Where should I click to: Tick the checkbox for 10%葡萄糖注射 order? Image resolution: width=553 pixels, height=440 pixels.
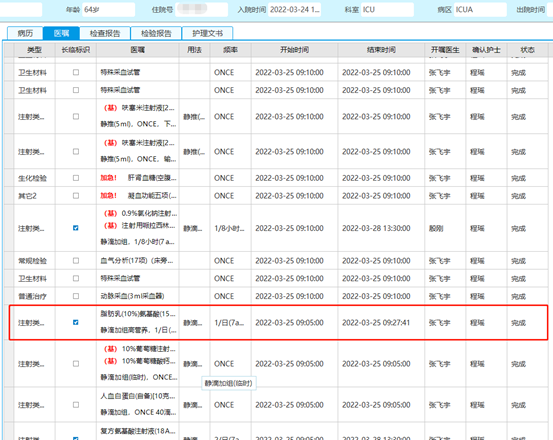tap(76, 363)
